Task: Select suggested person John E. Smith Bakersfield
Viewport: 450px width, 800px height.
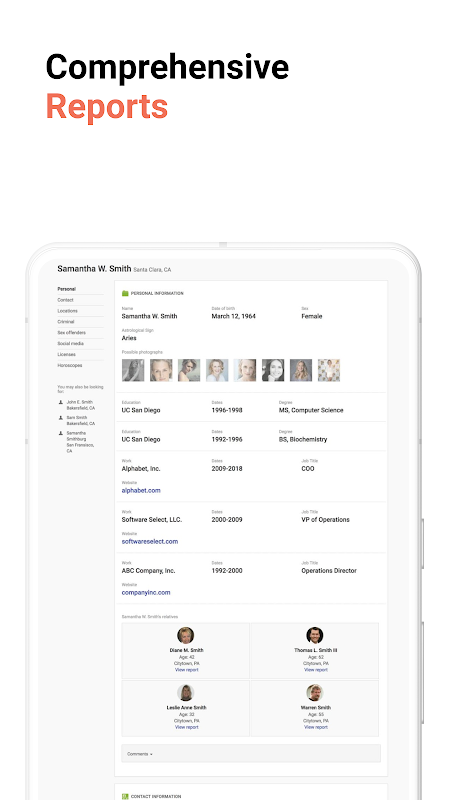Action: (81, 405)
